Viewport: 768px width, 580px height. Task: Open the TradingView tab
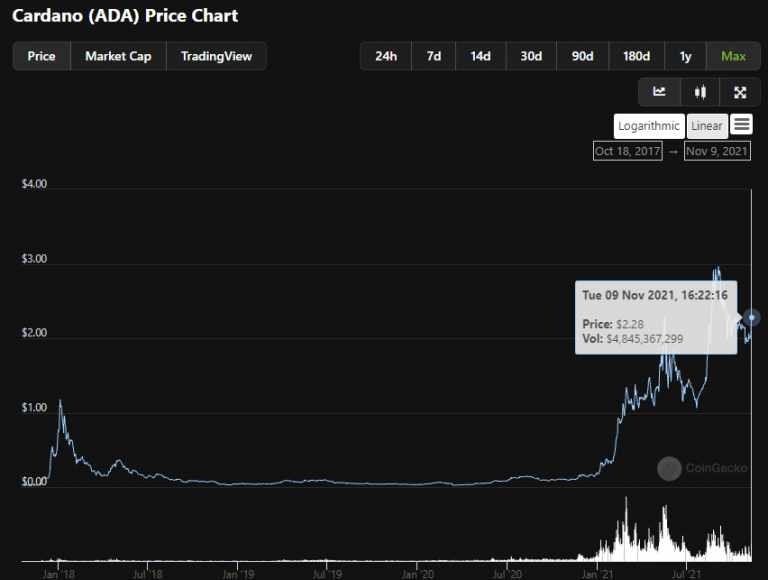tap(216, 56)
